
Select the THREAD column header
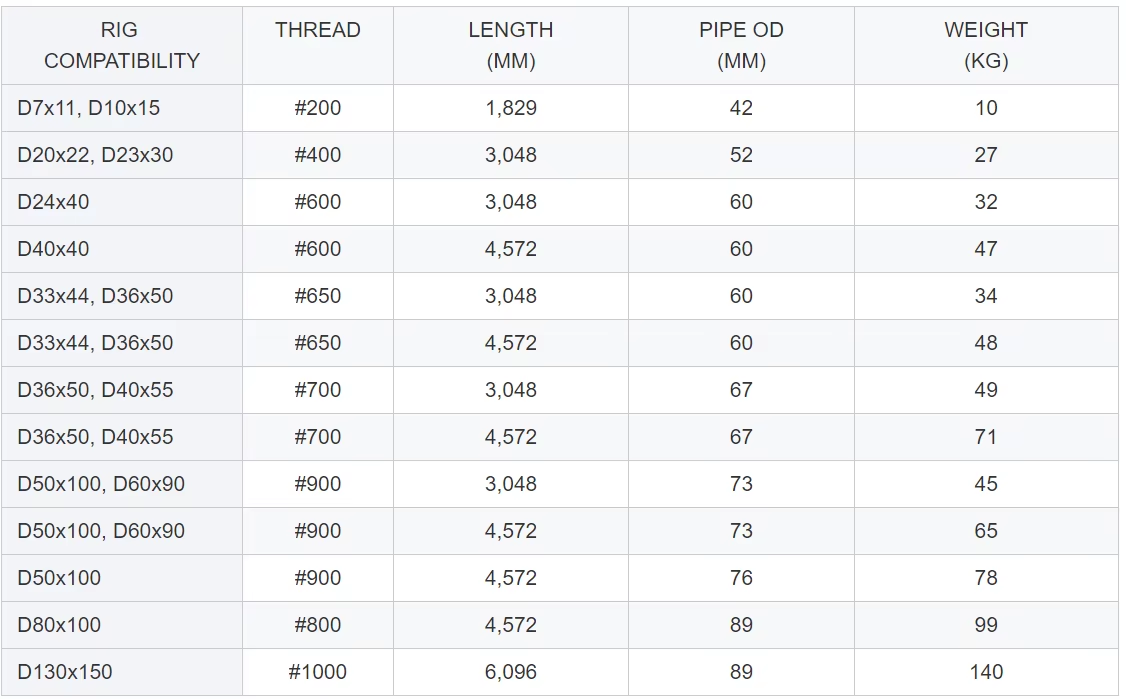pos(318,30)
